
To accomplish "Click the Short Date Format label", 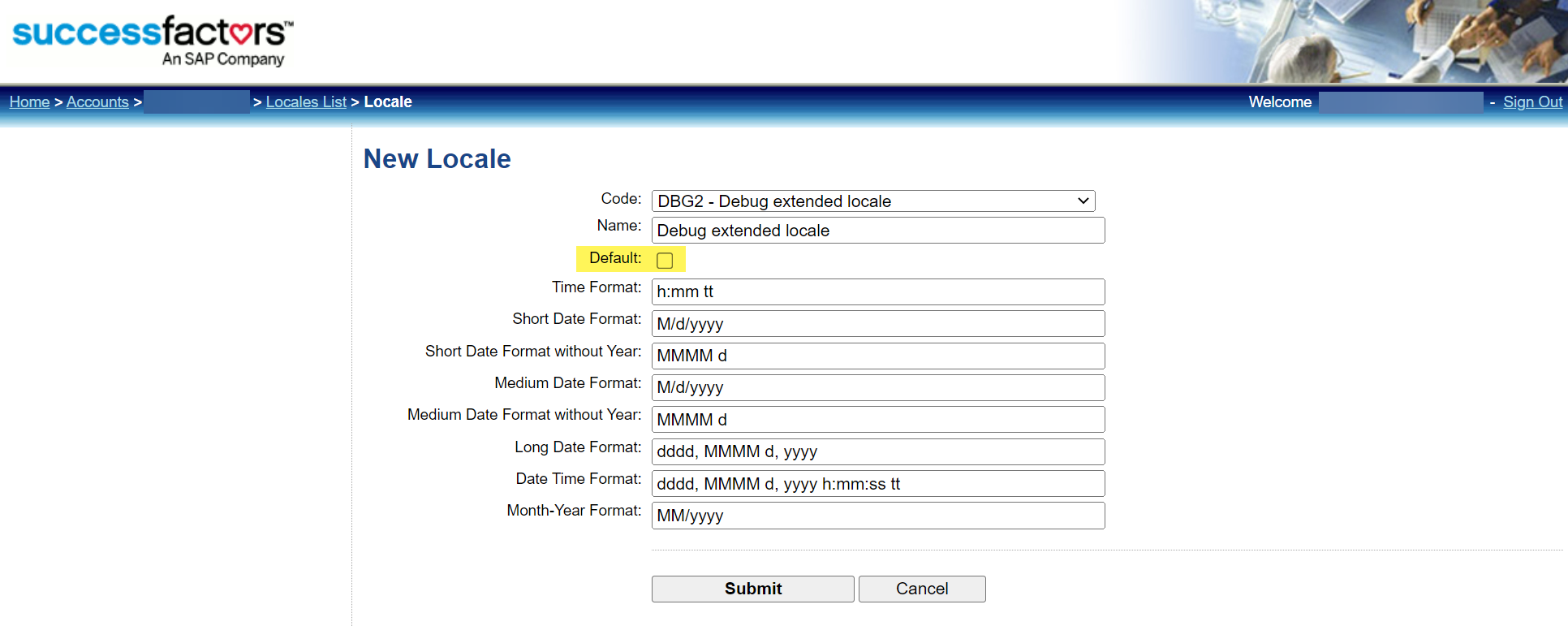I will [577, 319].
